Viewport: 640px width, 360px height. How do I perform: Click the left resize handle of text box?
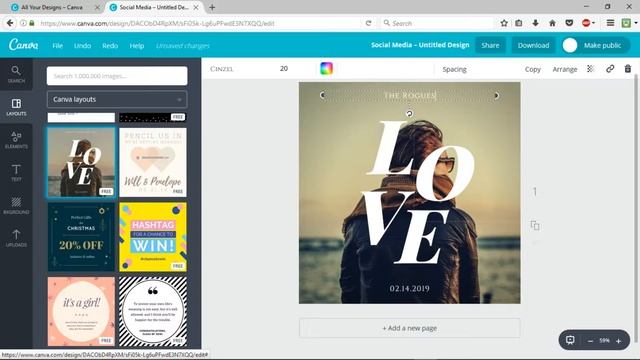click(x=322, y=95)
